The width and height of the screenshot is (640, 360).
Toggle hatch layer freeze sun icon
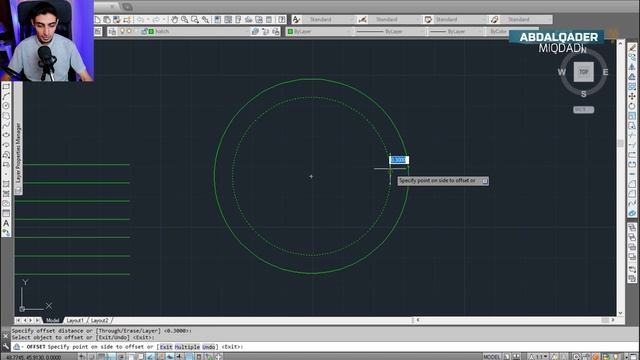pos(129,31)
